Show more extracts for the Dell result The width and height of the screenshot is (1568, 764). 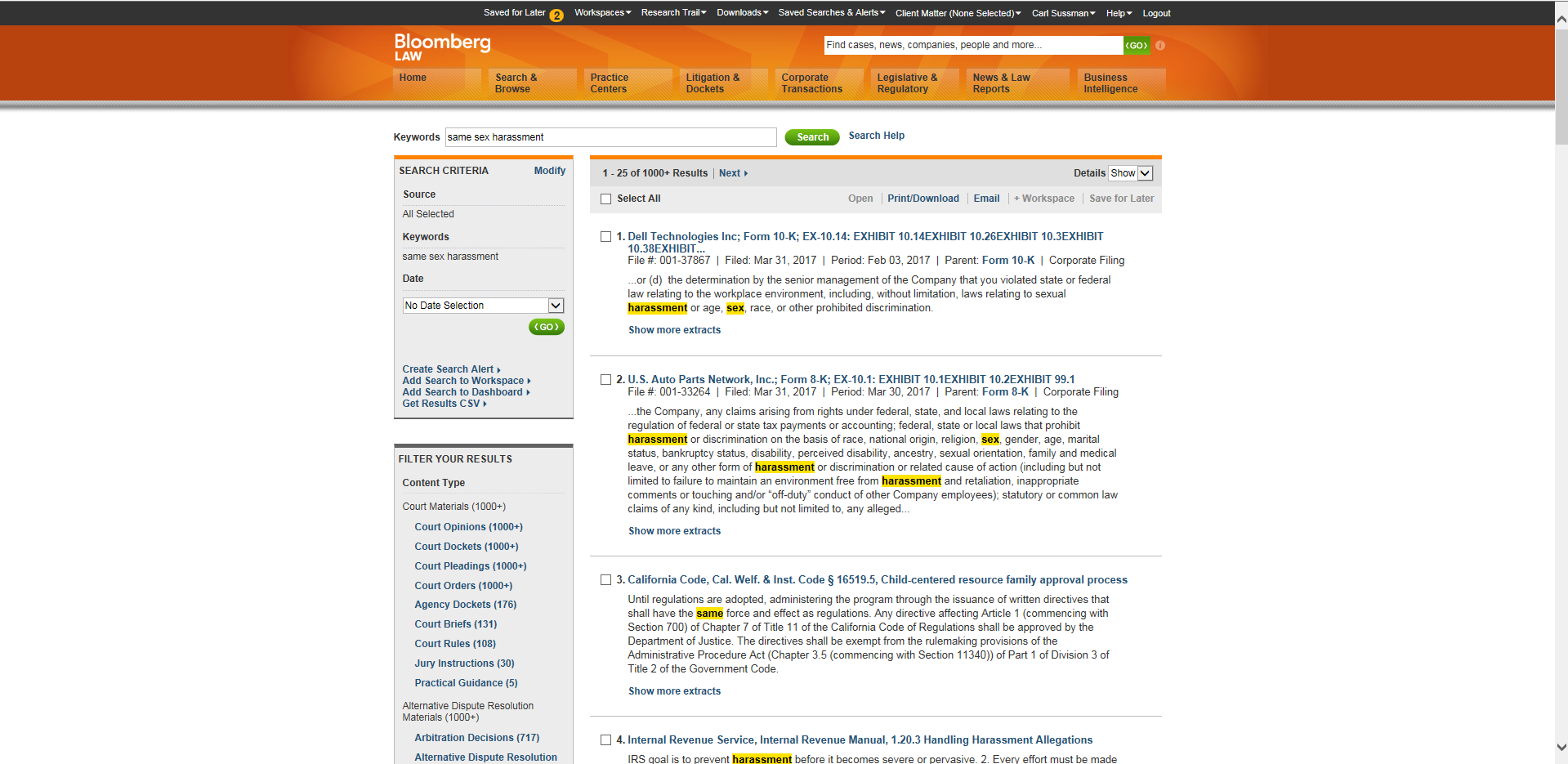pos(673,329)
